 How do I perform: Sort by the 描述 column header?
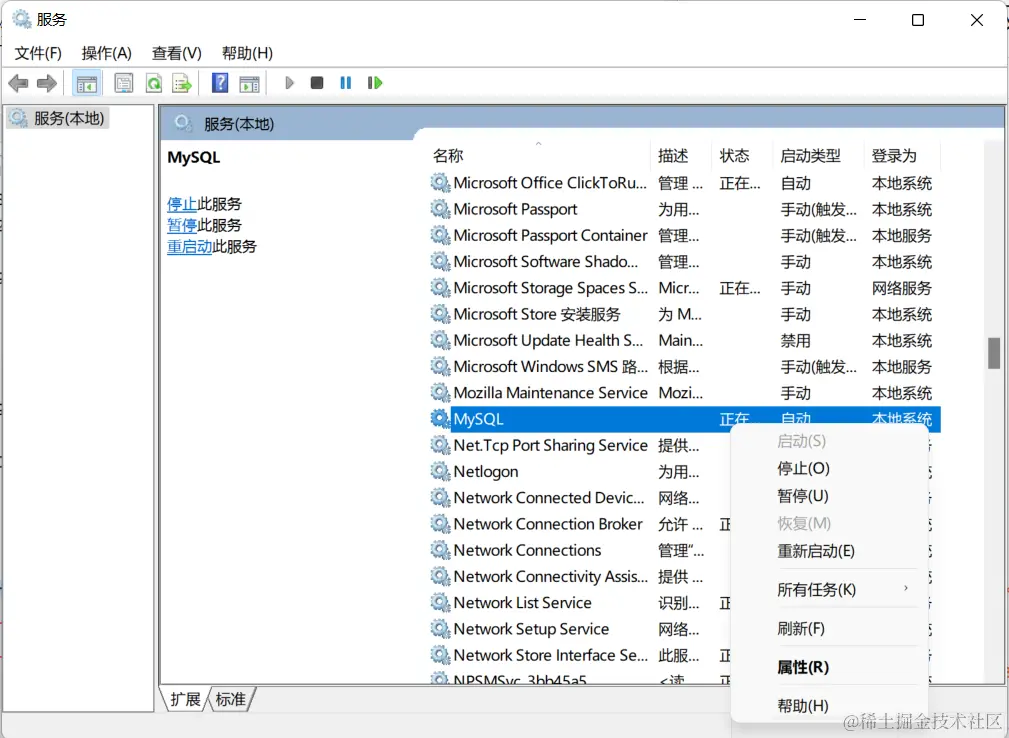click(681, 155)
